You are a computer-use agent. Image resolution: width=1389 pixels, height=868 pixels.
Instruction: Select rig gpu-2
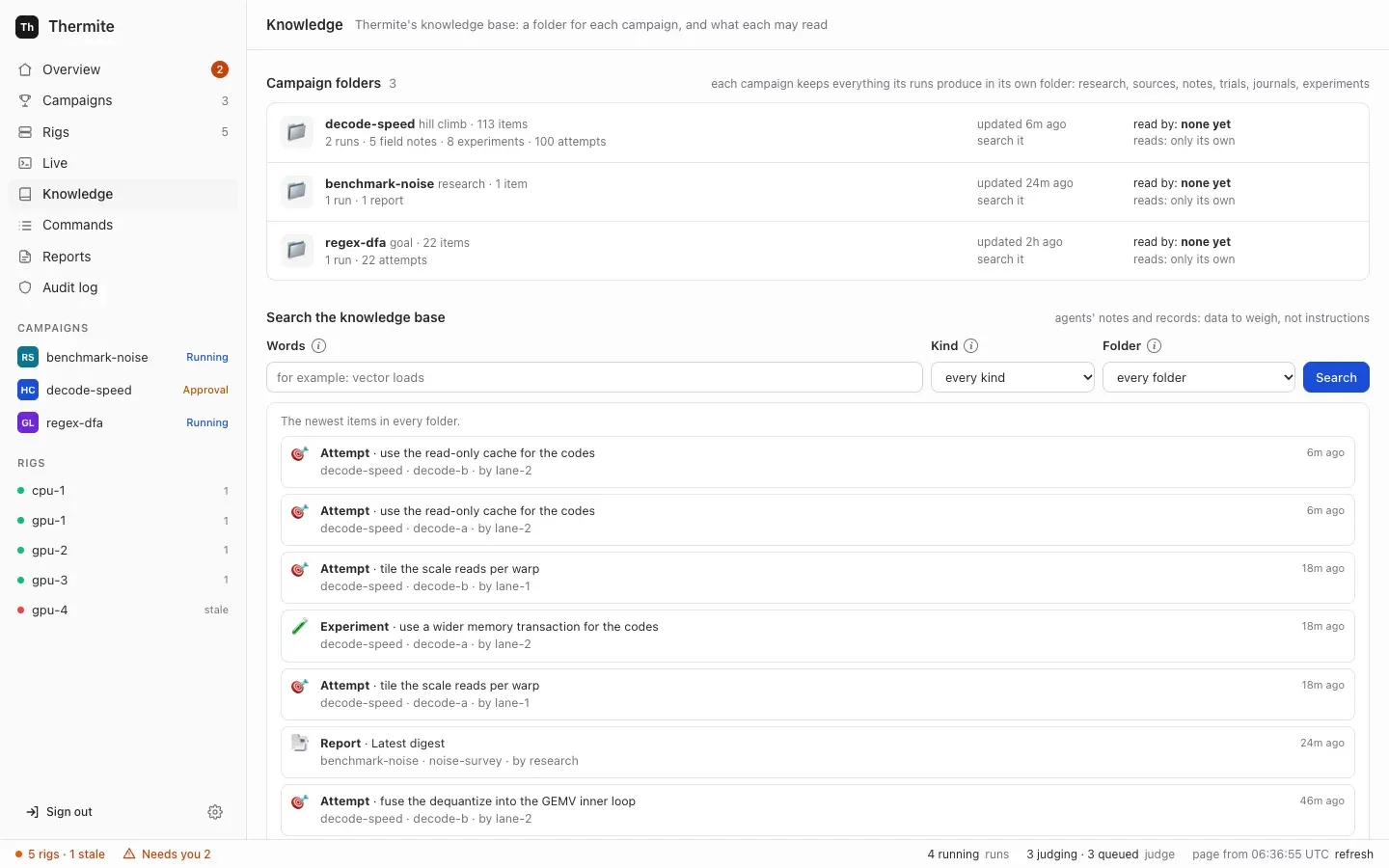pyautogui.click(x=123, y=551)
